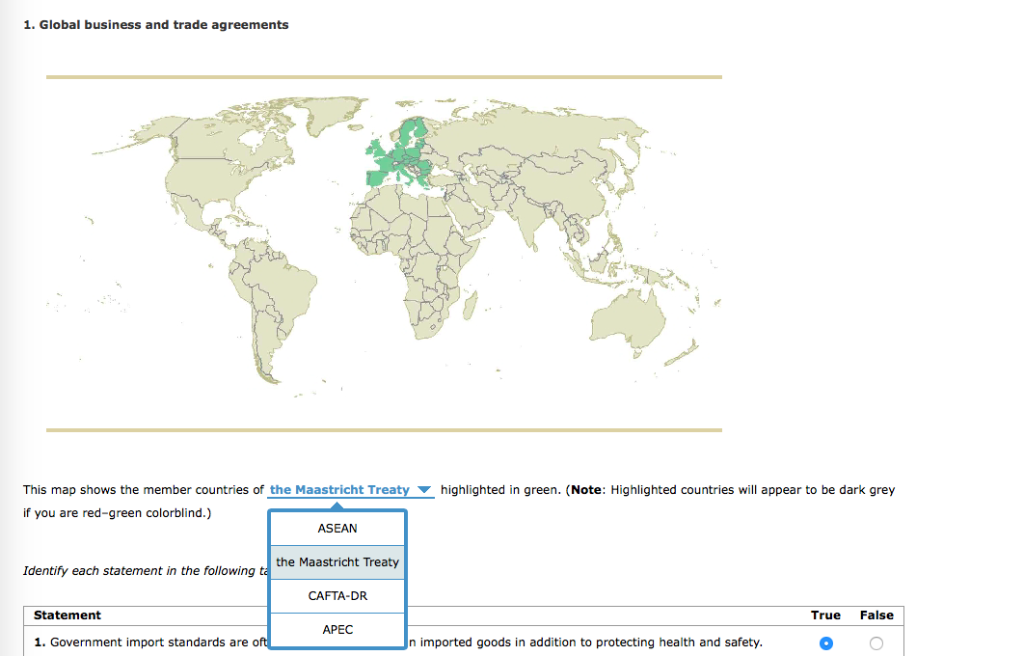This screenshot has width=1024, height=656.
Task: Select ASEAN from the trade agreement dropdown
Action: click(x=337, y=528)
